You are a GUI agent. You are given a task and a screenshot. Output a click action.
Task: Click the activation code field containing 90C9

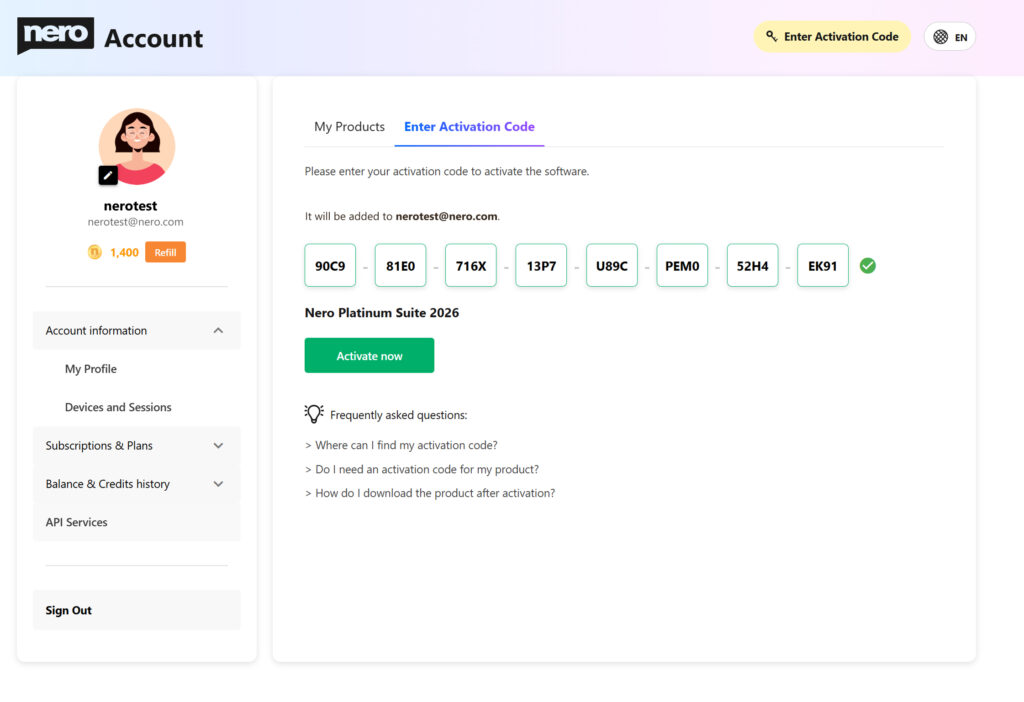330,264
